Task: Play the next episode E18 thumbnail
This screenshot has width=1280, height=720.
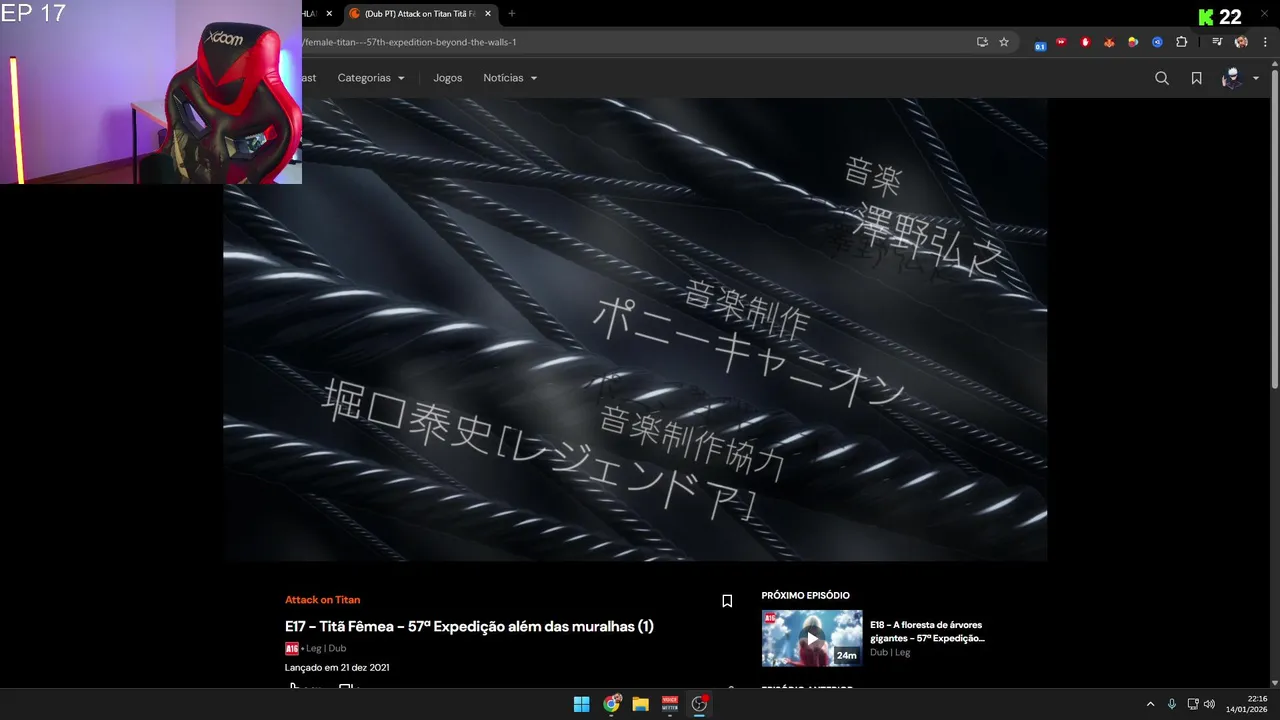Action: point(812,638)
